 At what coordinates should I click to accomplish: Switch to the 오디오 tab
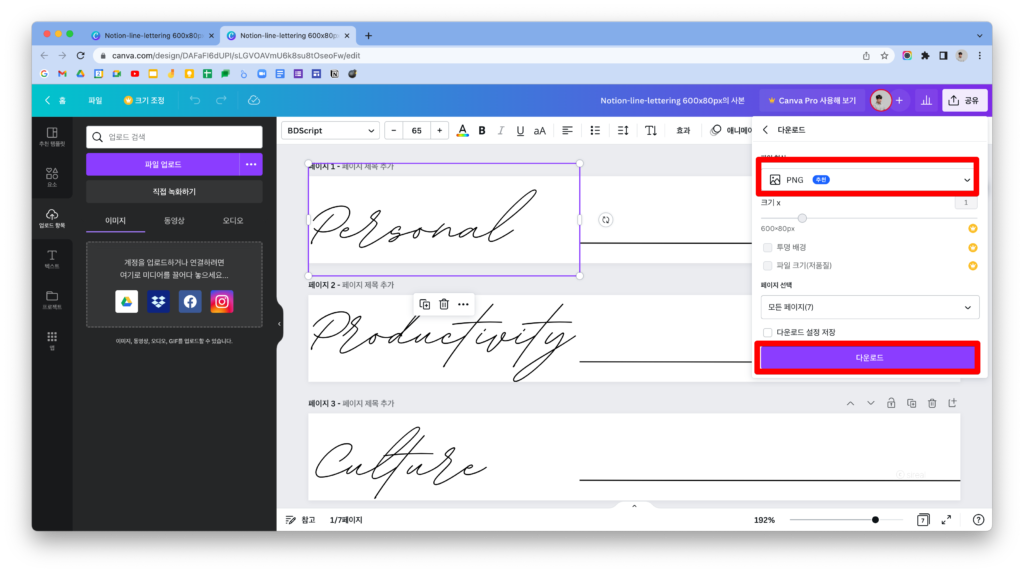click(x=232, y=220)
